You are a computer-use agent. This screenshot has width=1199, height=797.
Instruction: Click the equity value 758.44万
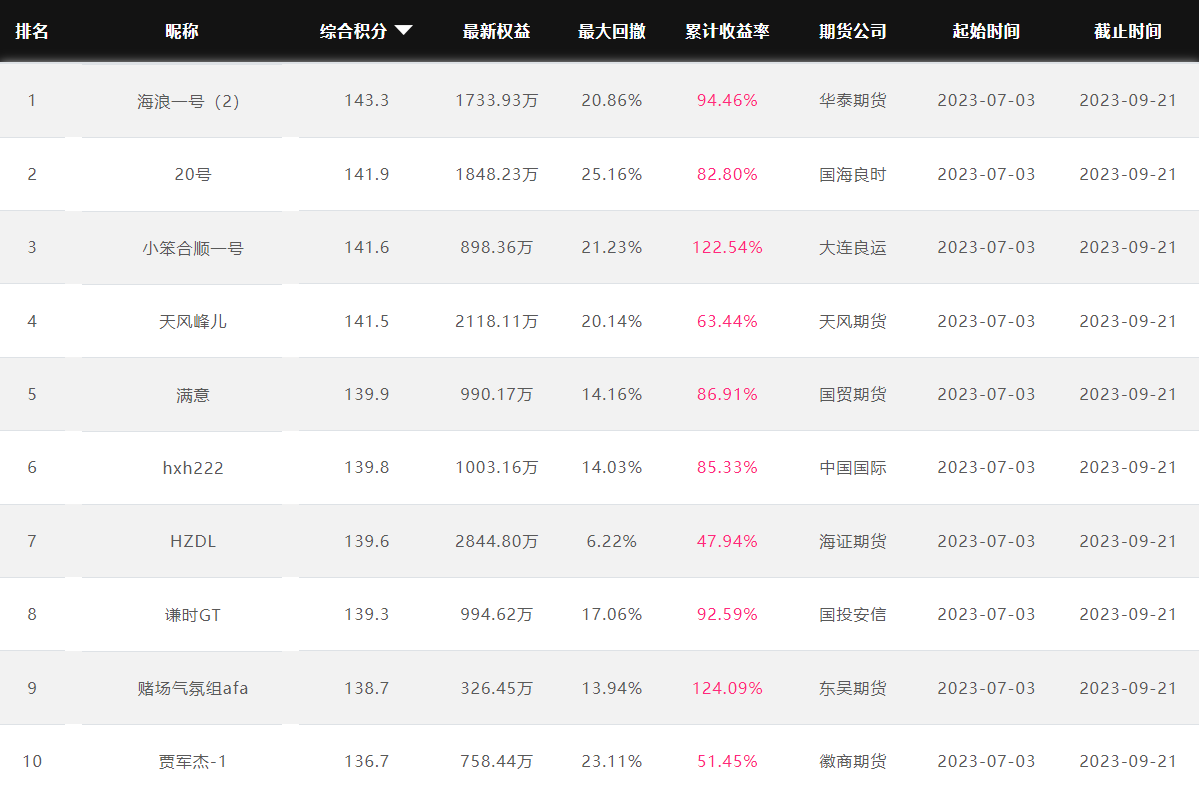pyautogui.click(x=496, y=761)
